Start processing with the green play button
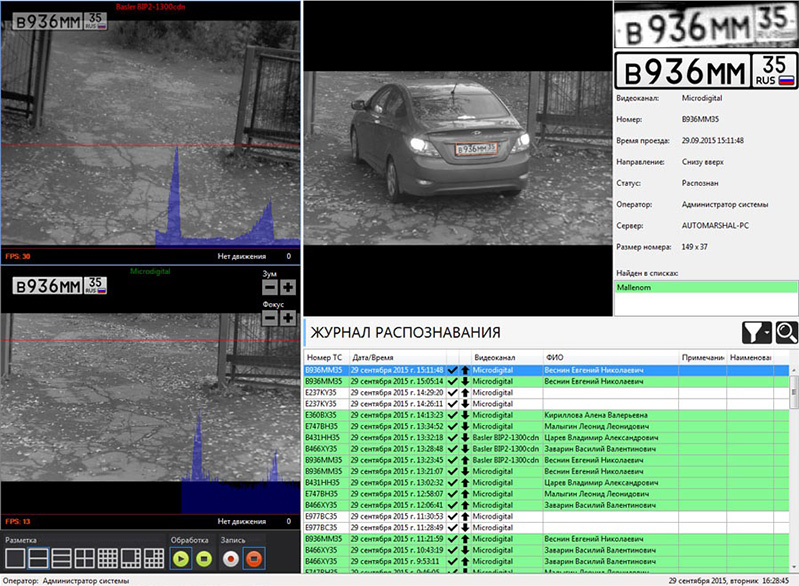The height and width of the screenshot is (586, 799). tap(179, 557)
